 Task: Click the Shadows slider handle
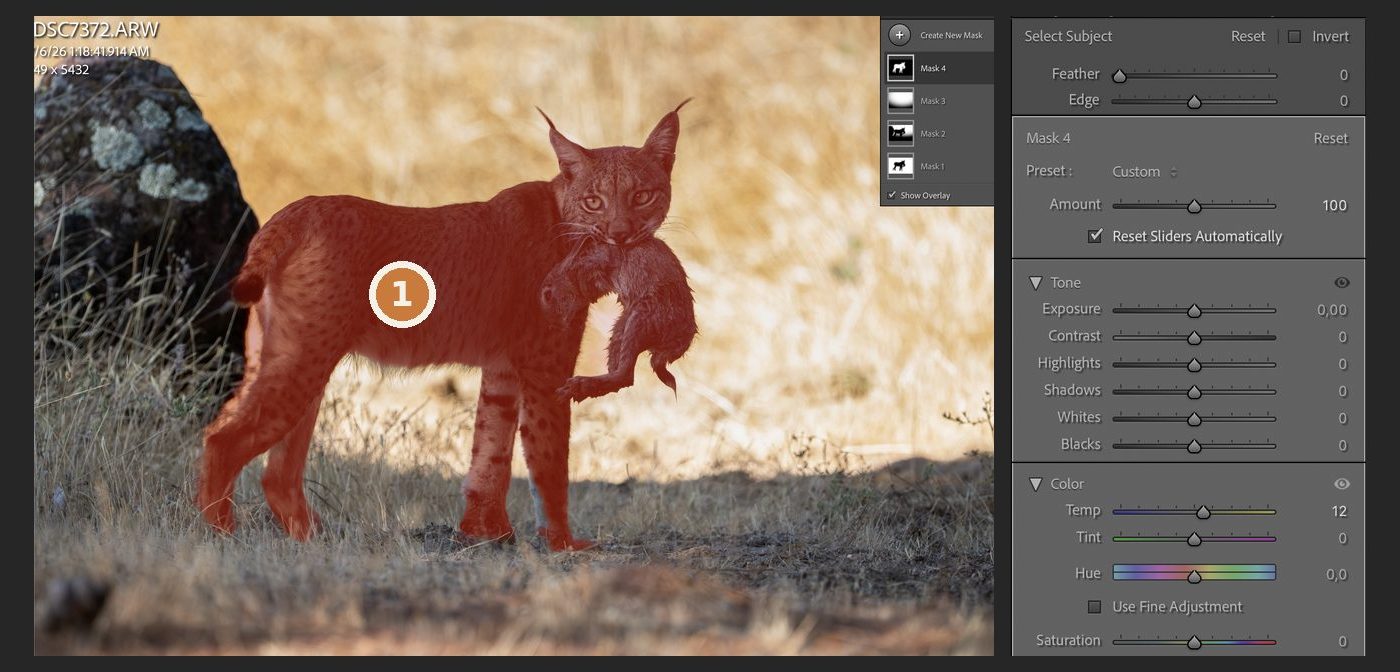[1194, 392]
